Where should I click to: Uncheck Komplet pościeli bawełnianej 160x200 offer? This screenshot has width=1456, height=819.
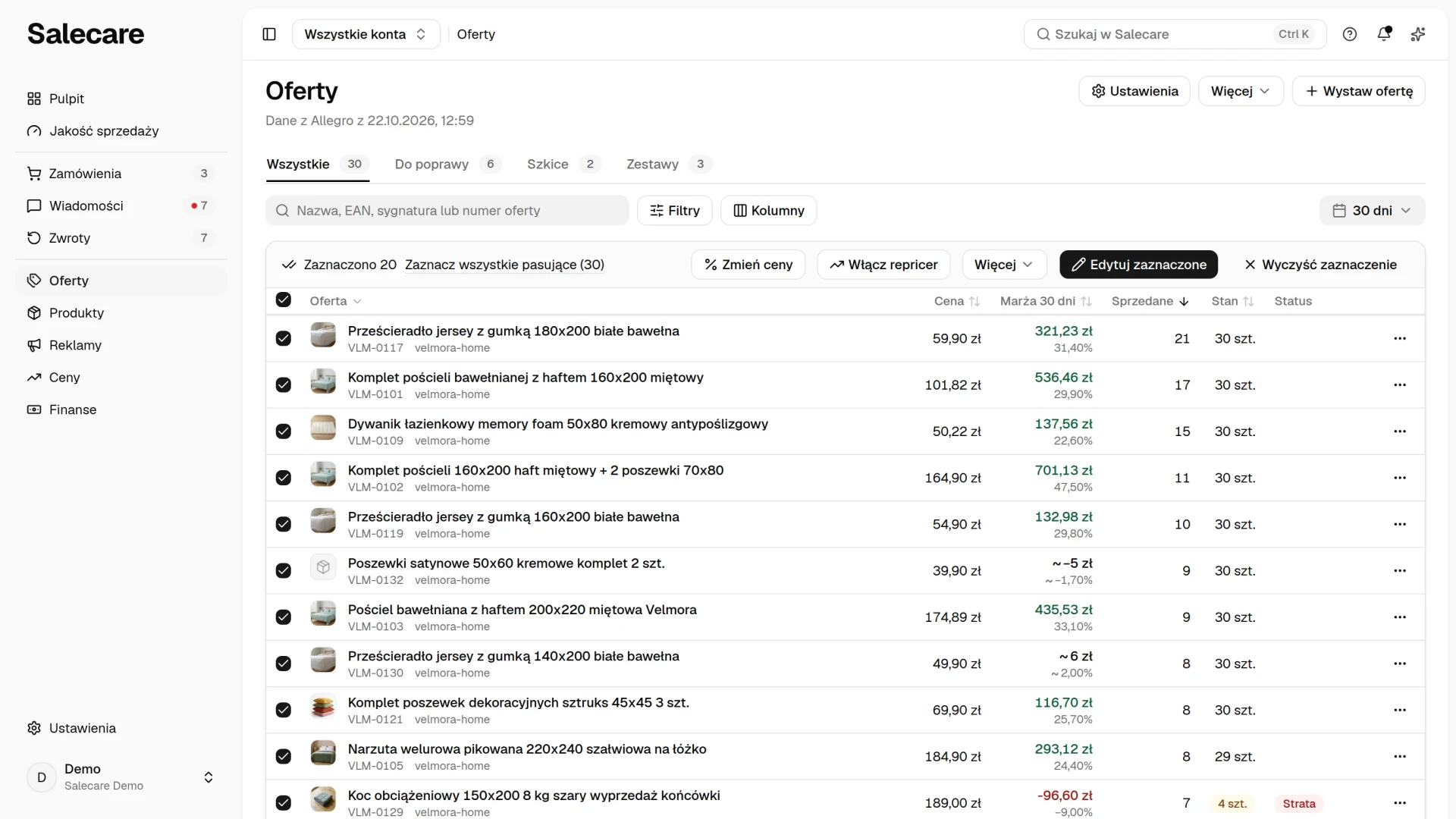[284, 384]
